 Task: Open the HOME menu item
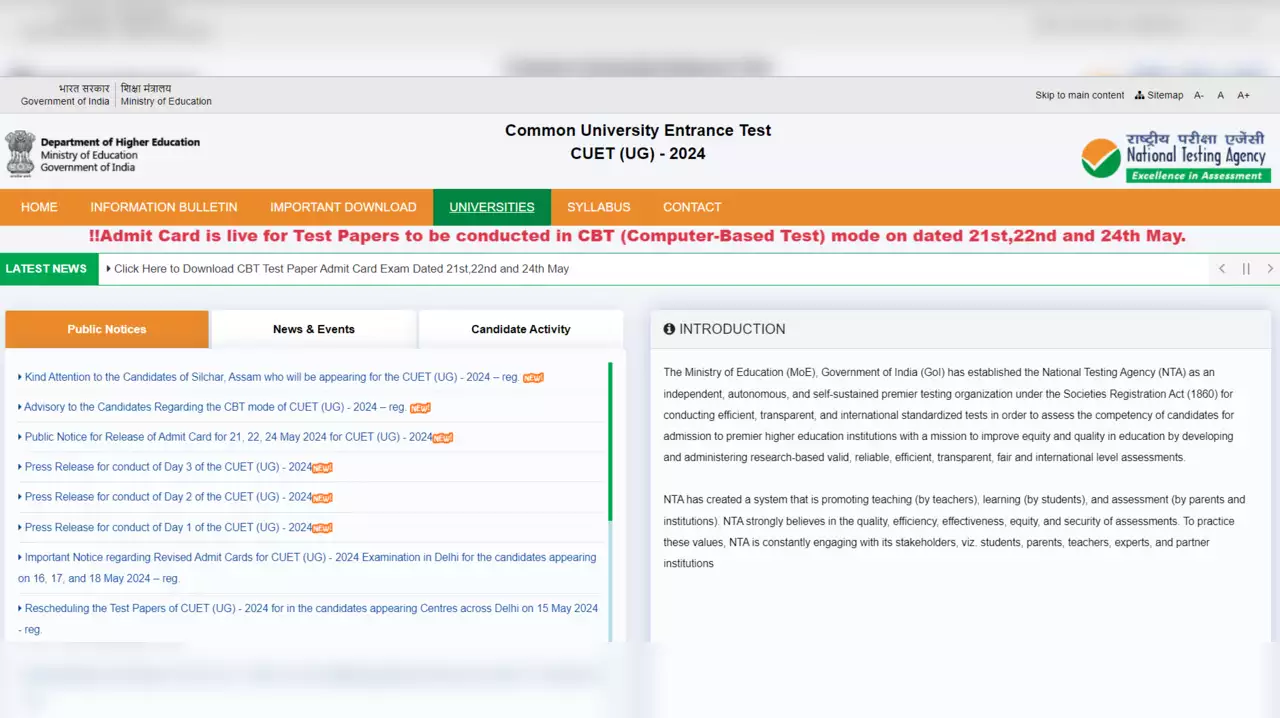point(39,207)
